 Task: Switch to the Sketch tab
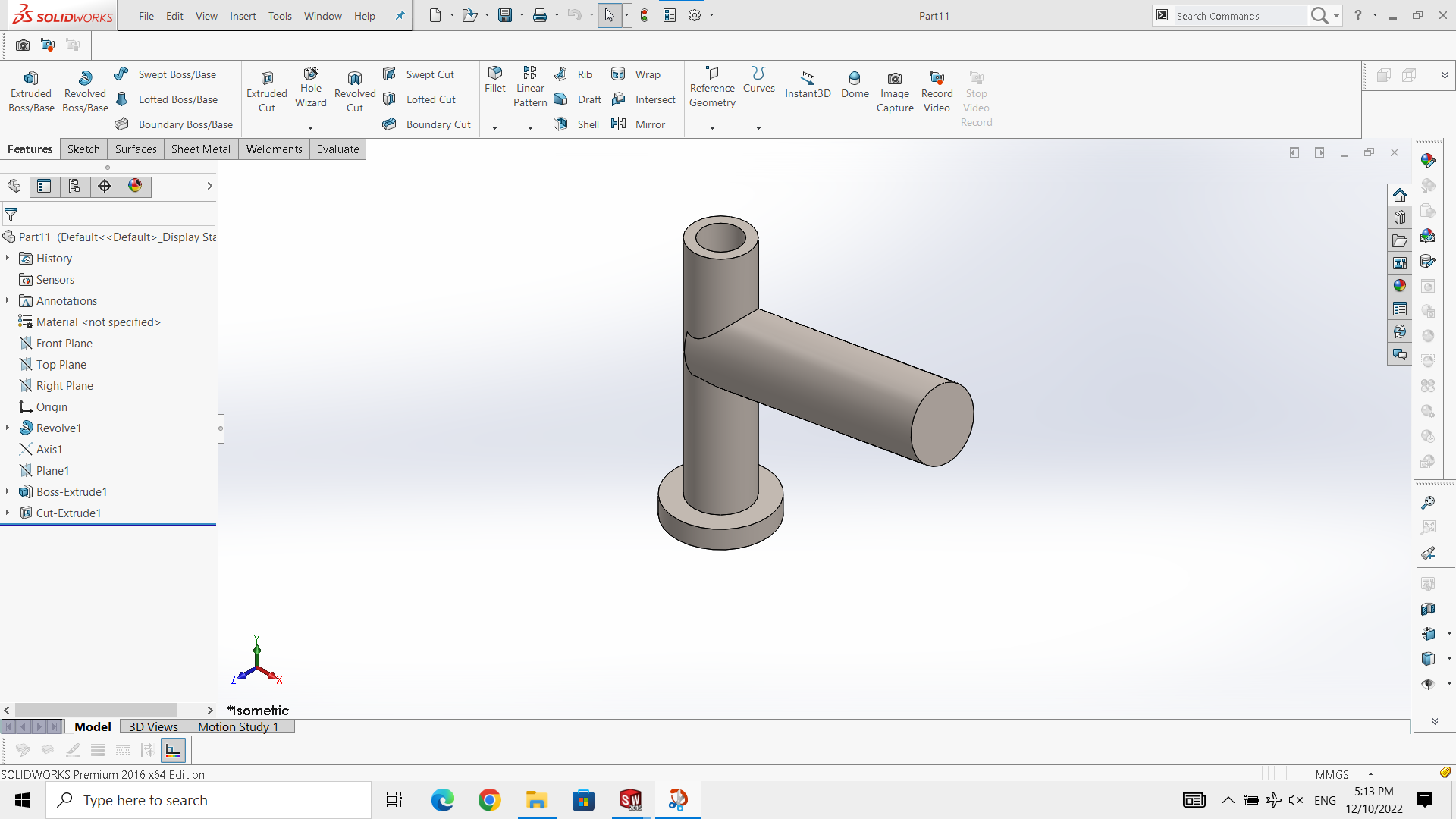pos(83,149)
